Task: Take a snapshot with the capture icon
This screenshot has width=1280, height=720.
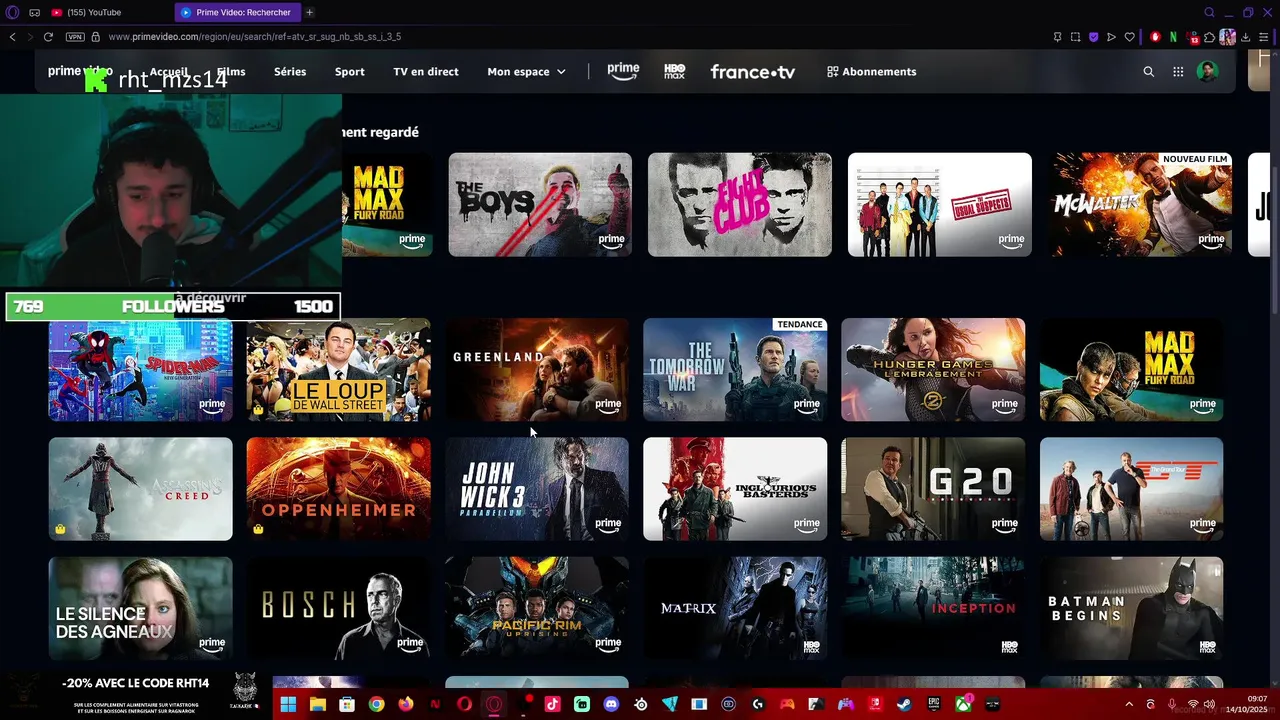Action: [1075, 37]
